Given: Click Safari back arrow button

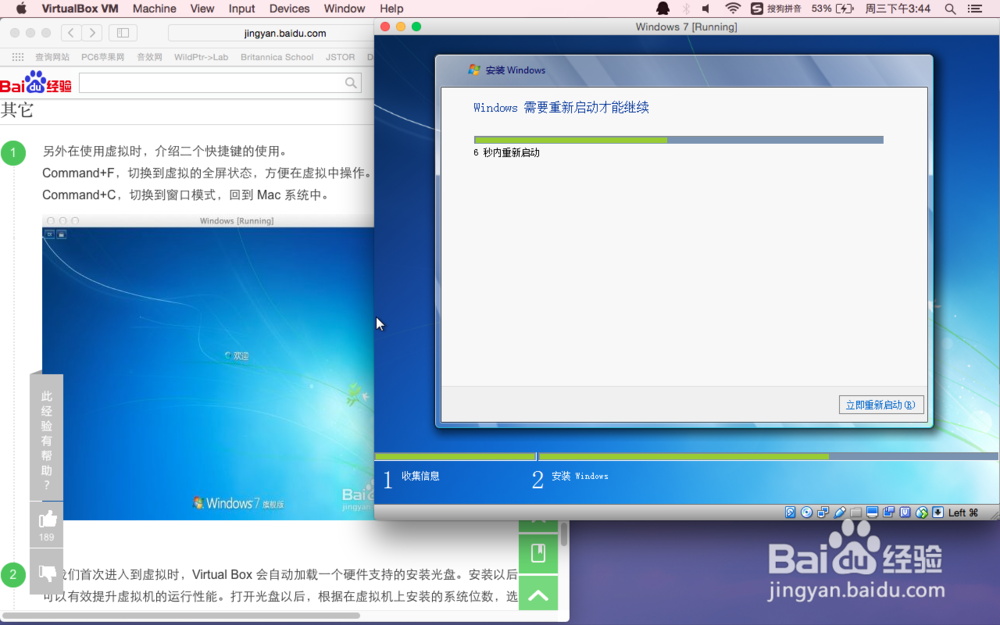Looking at the screenshot, I should point(71,33).
